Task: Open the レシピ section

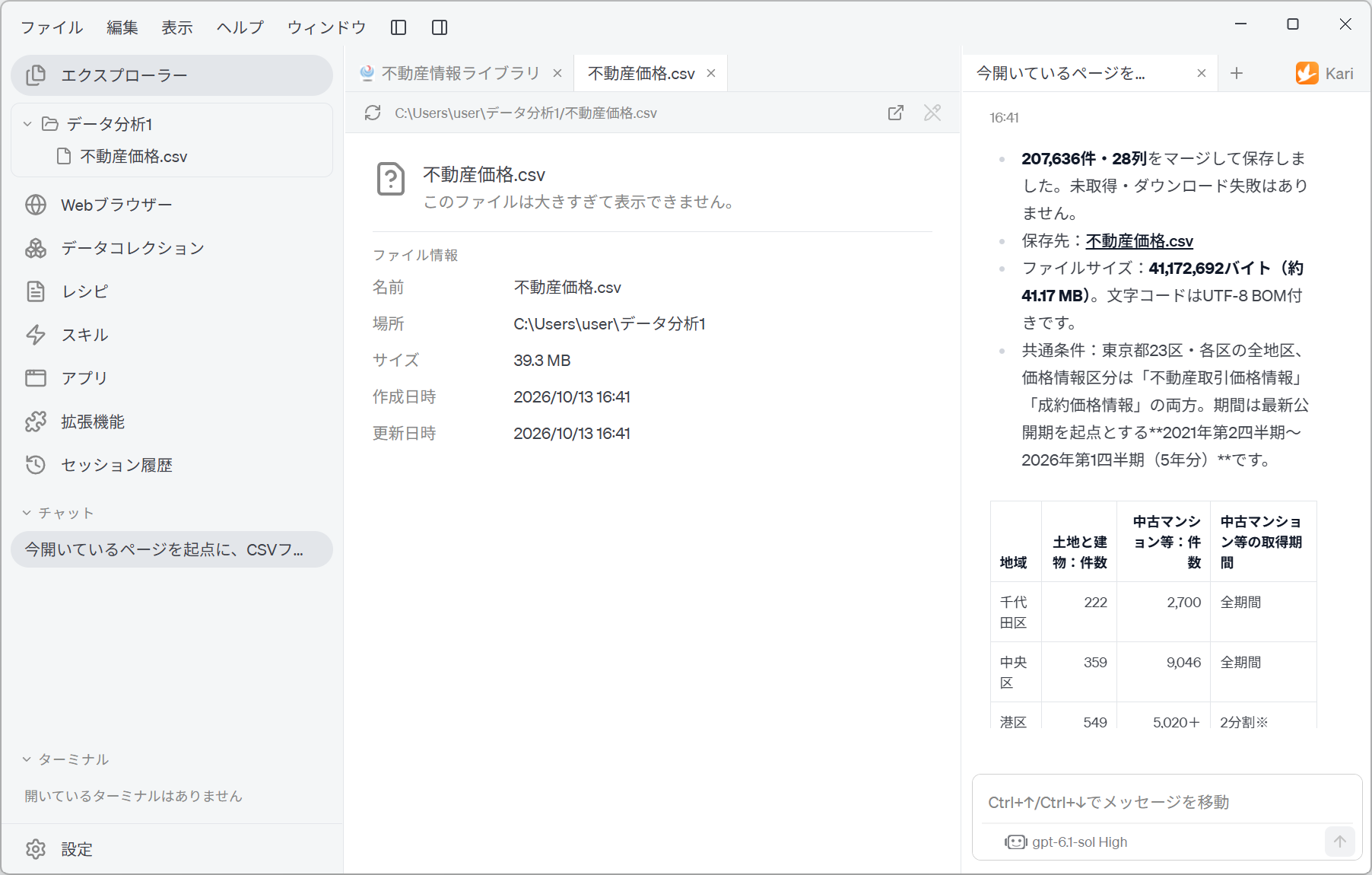Action: tap(172, 291)
